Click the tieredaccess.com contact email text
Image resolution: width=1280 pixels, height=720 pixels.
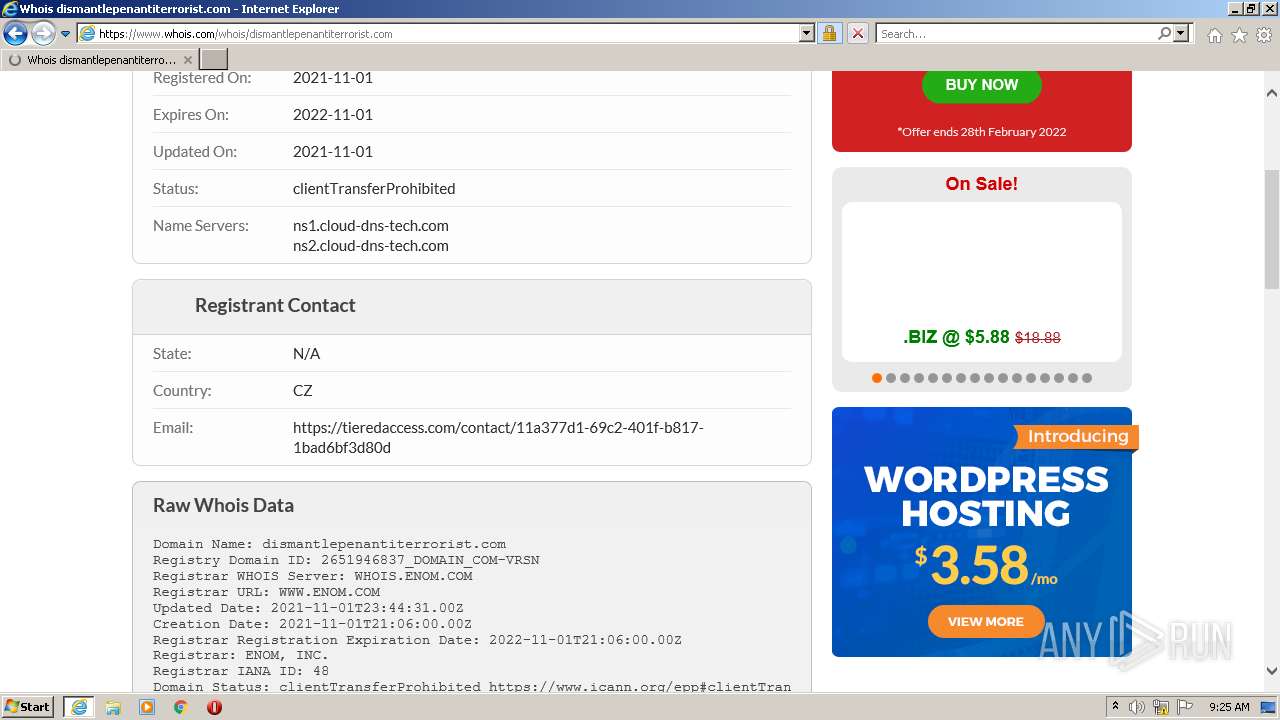(498, 437)
